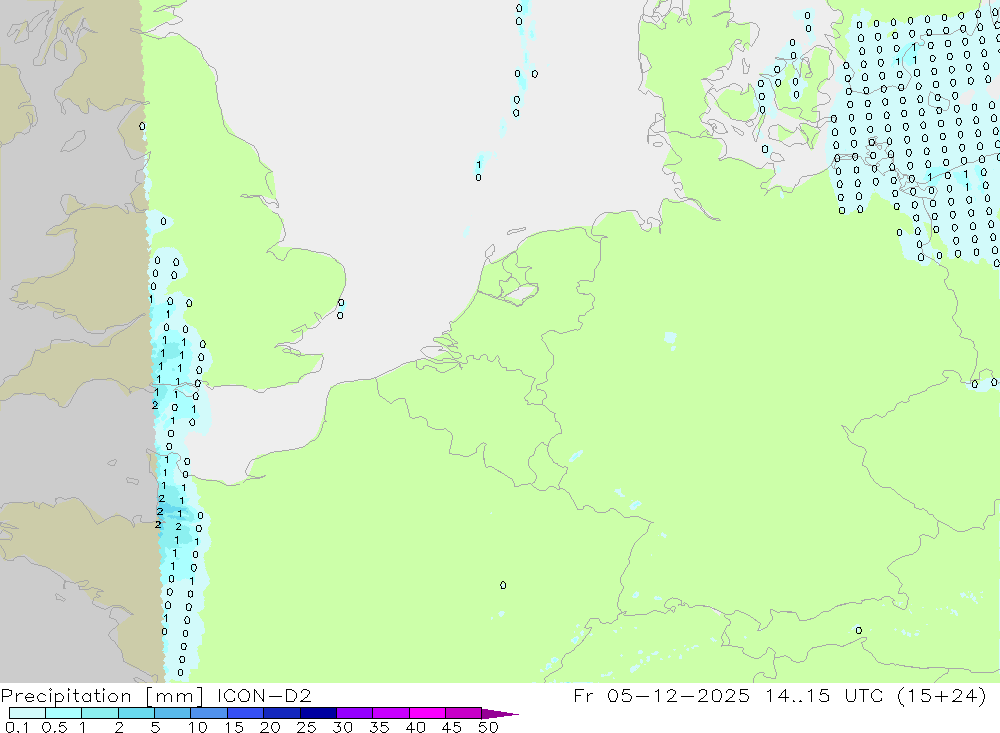This screenshot has width=1000, height=733.
Task: Click the '50' legend scale label
Action: click(488, 727)
